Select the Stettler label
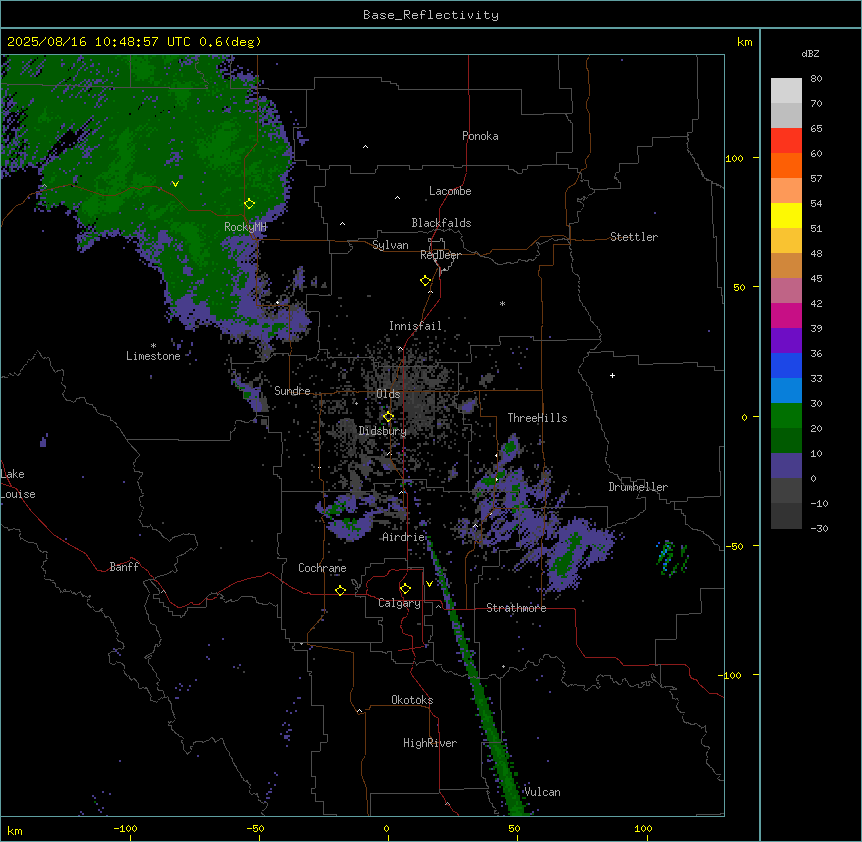This screenshot has height=842, width=862. 634,237
